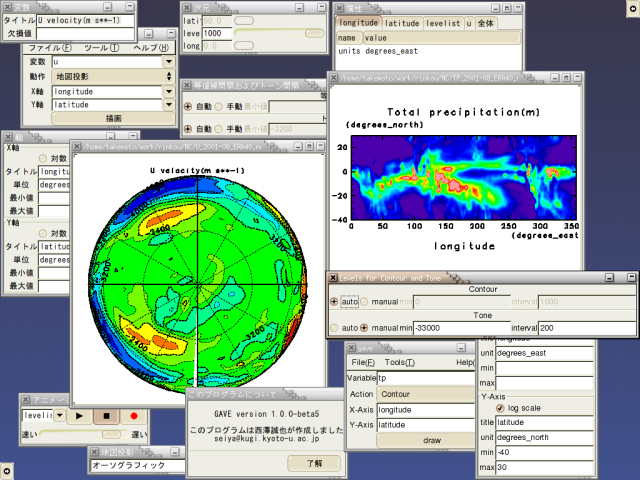The image size is (640, 480).
Task: Close the Levels for Contour and Tone window
Action: [334, 277]
